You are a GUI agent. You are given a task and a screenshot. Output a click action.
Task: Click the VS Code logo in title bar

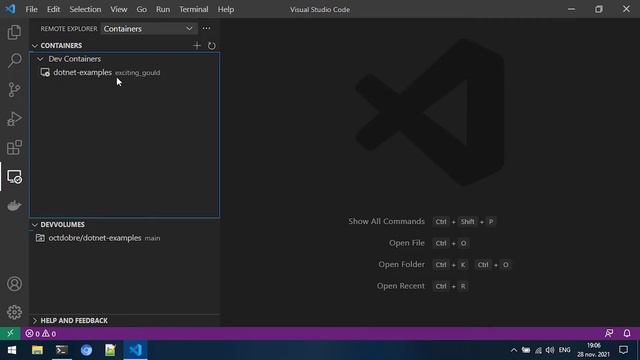point(10,9)
